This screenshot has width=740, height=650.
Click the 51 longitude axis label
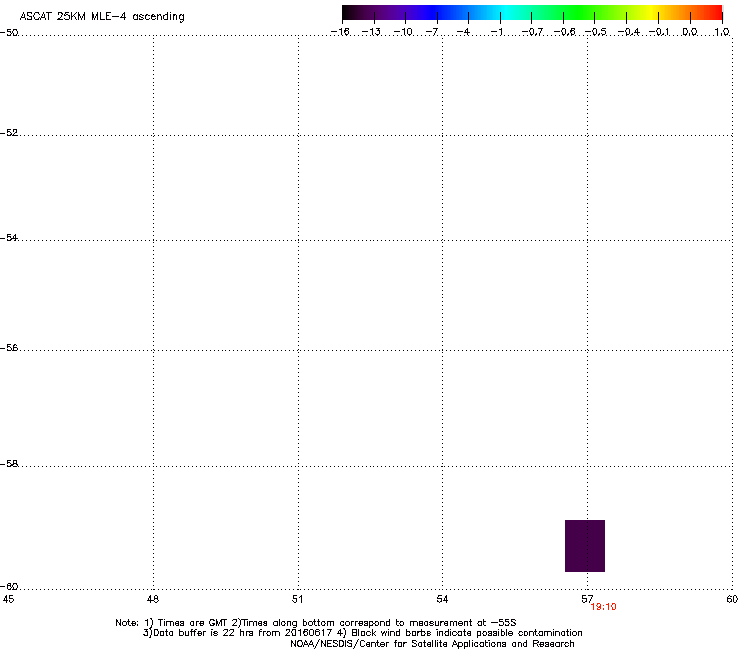coord(297,599)
